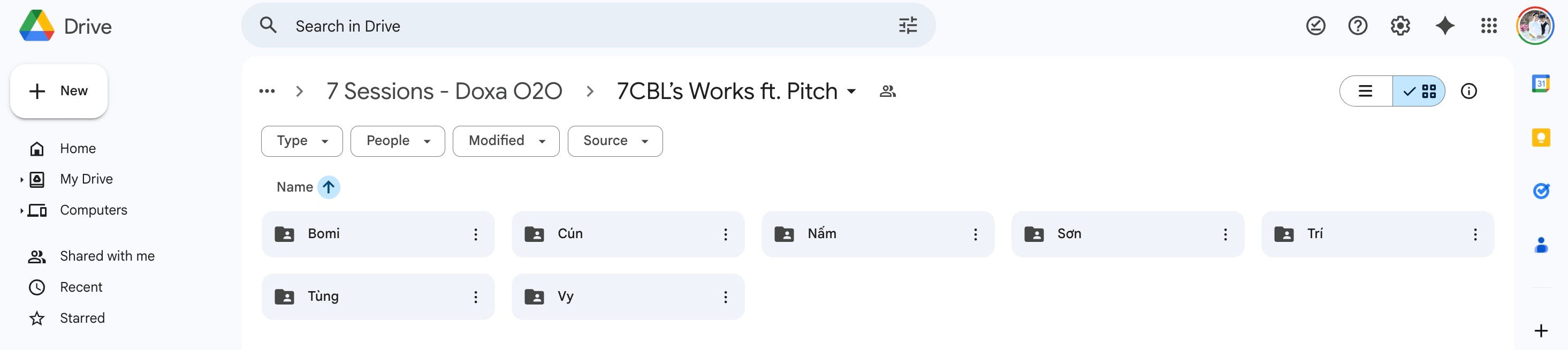Open offline ready status icon

coord(1315,26)
